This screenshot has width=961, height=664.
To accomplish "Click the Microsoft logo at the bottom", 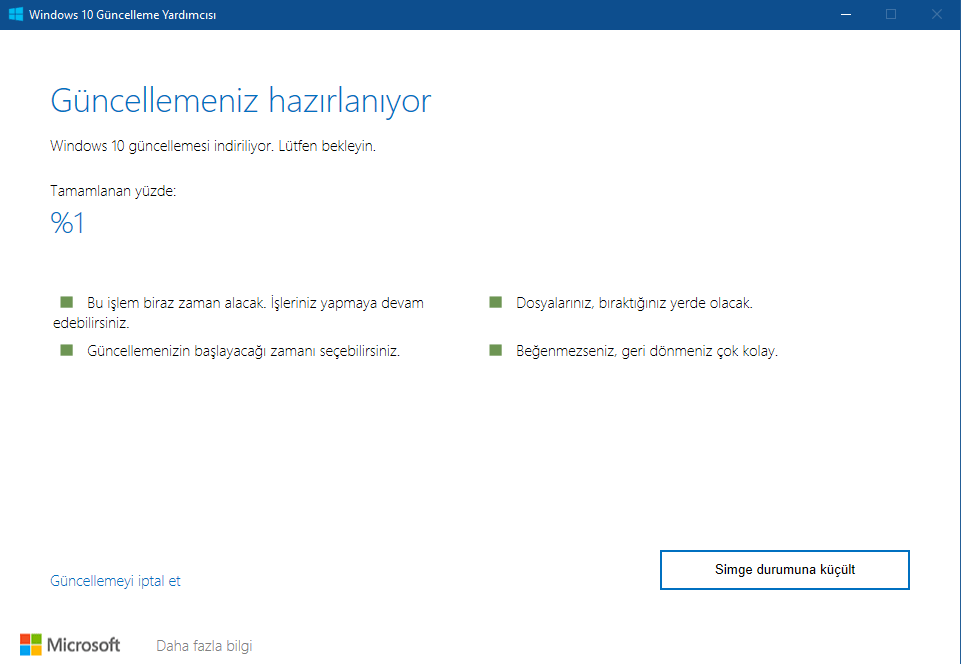I will [70, 645].
